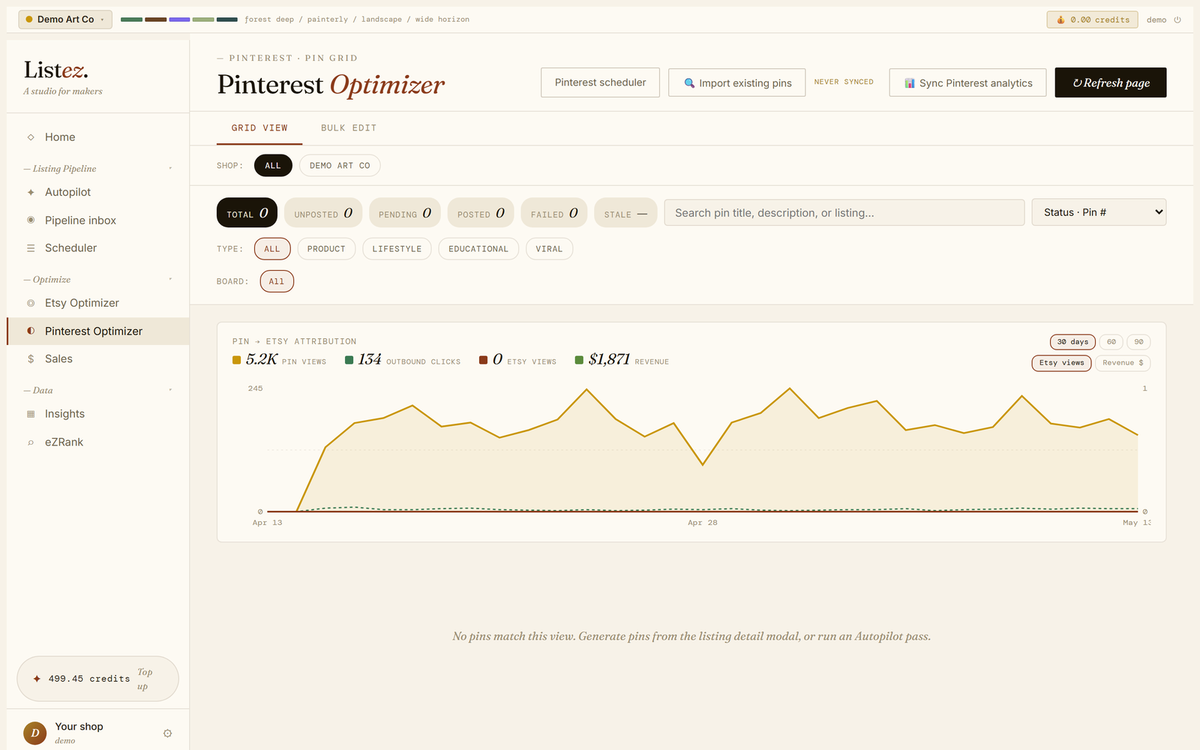Collapse the Optimize section

tap(97, 280)
